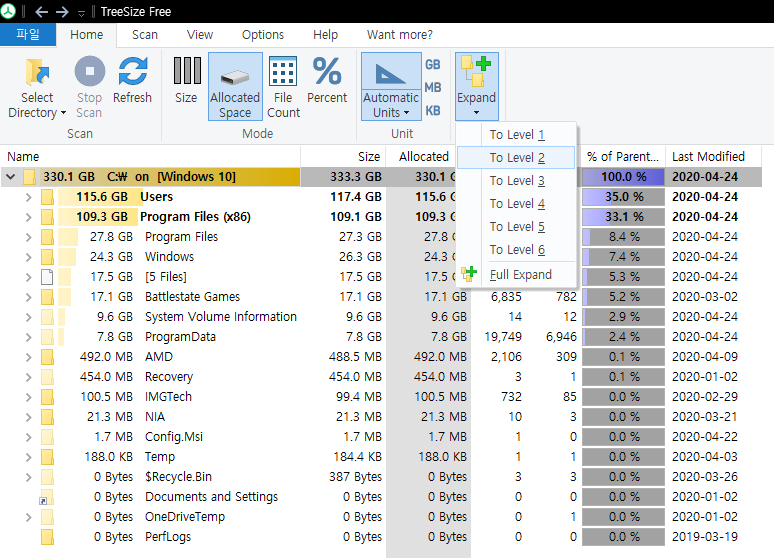This screenshot has height=558, width=774.
Task: Switch to Size mode
Action: (187, 80)
